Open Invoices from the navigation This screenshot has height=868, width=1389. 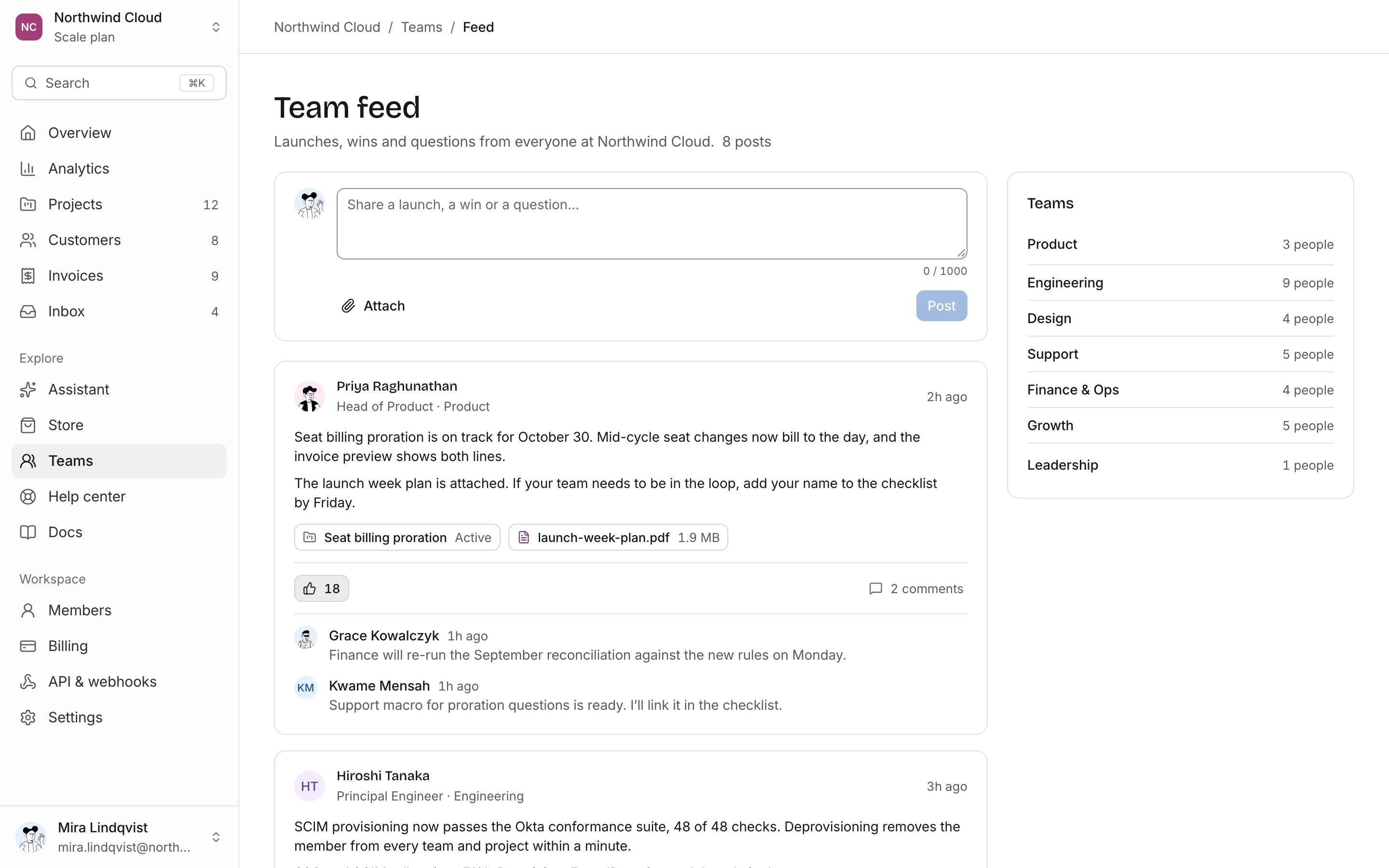tap(119, 275)
